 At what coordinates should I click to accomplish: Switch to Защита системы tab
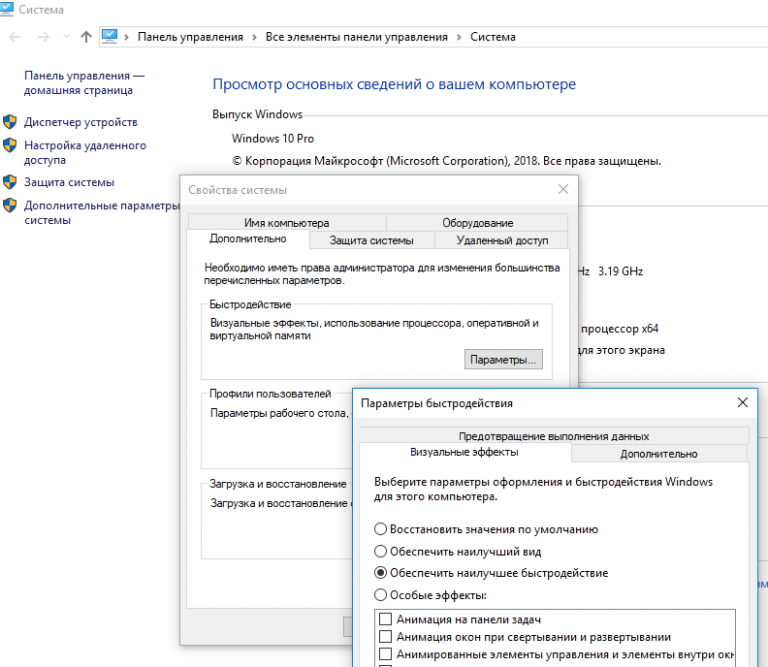[x=371, y=240]
